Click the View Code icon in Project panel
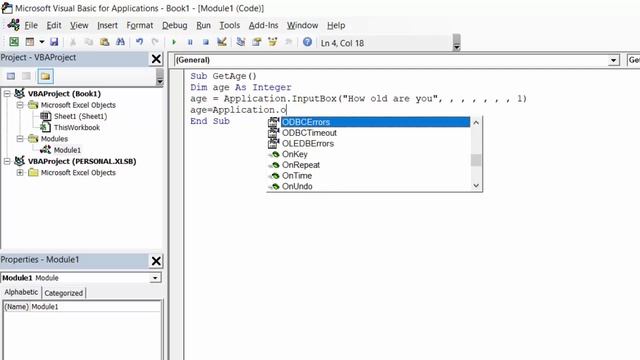Screen dimensions: 640x360 [x=11, y=76]
